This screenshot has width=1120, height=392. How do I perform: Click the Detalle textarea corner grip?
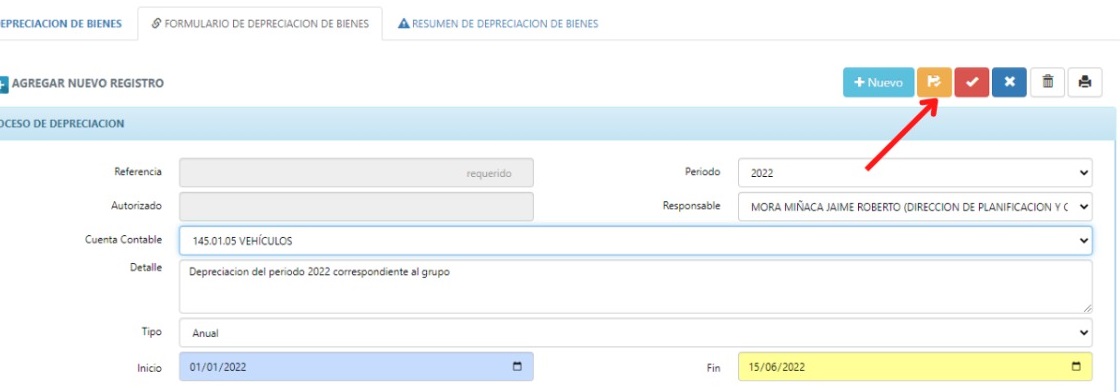1086,308
